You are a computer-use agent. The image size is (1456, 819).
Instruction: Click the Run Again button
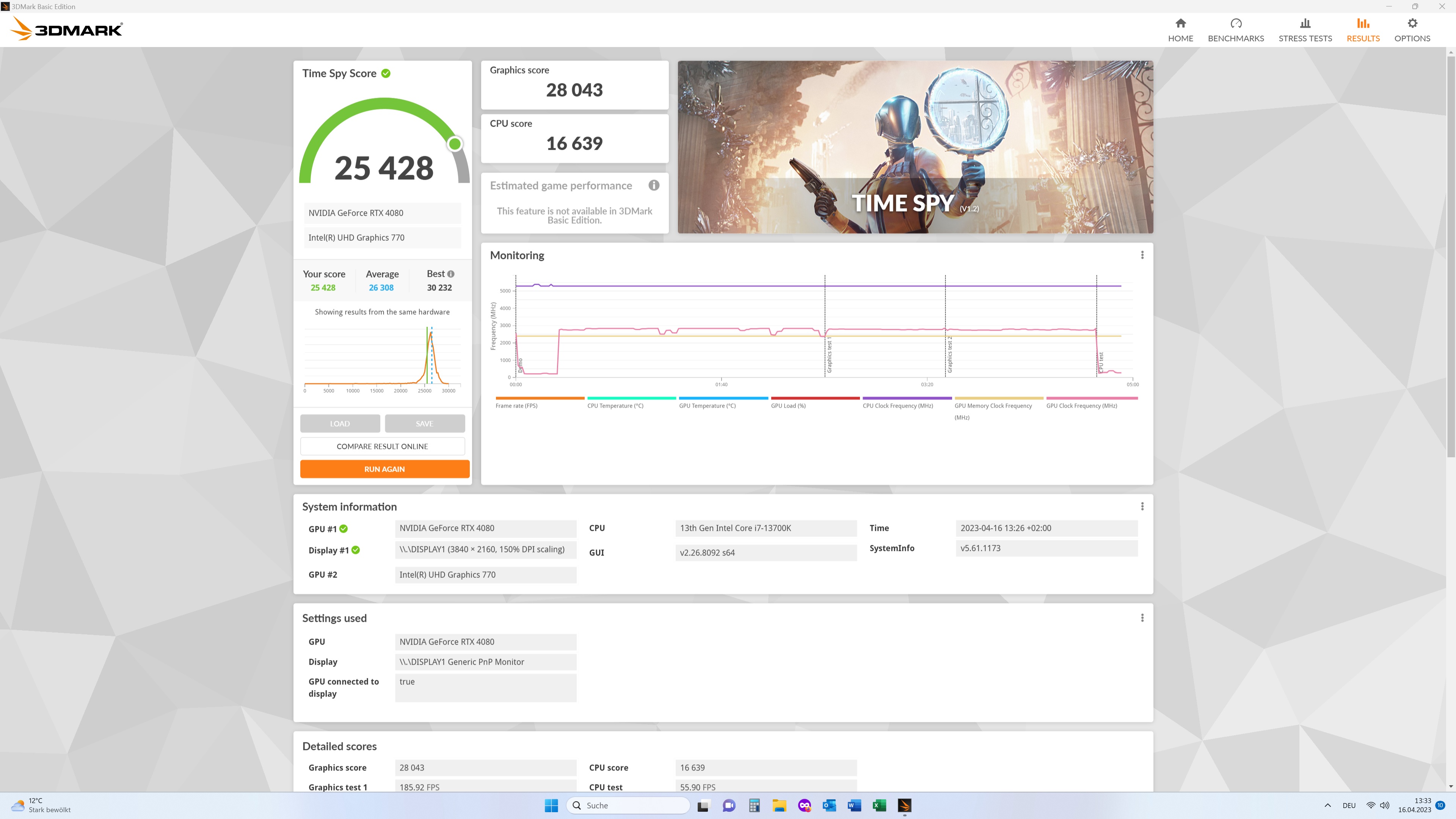[384, 469]
